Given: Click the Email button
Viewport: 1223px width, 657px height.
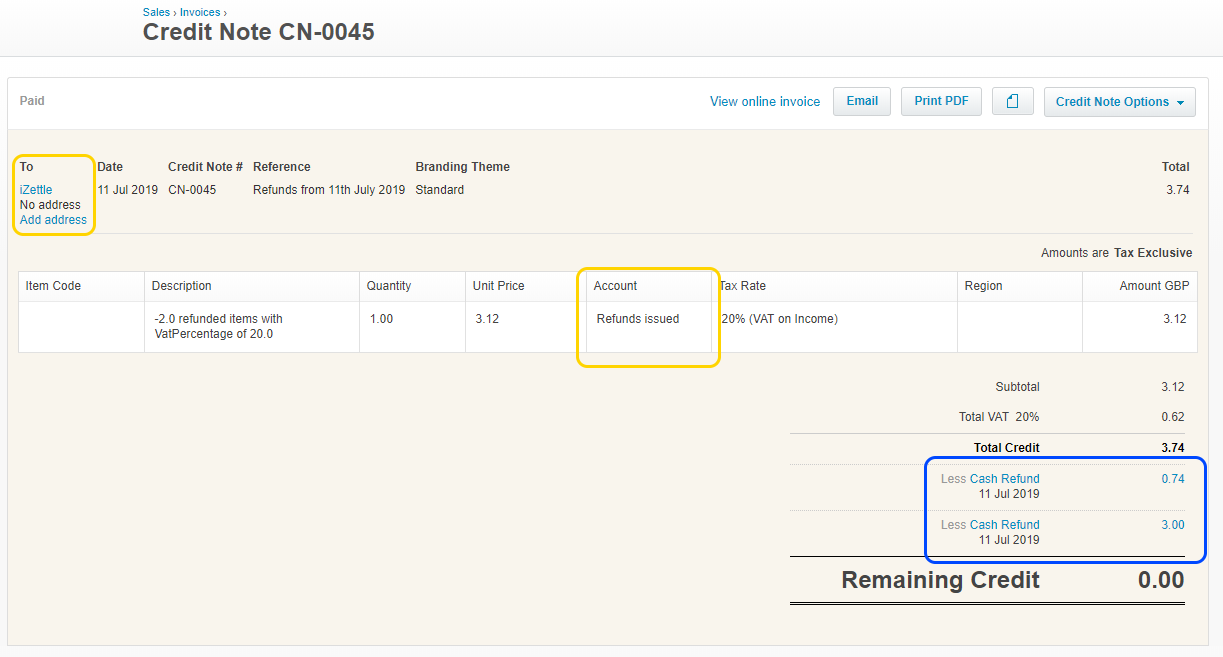Looking at the screenshot, I should point(861,101).
